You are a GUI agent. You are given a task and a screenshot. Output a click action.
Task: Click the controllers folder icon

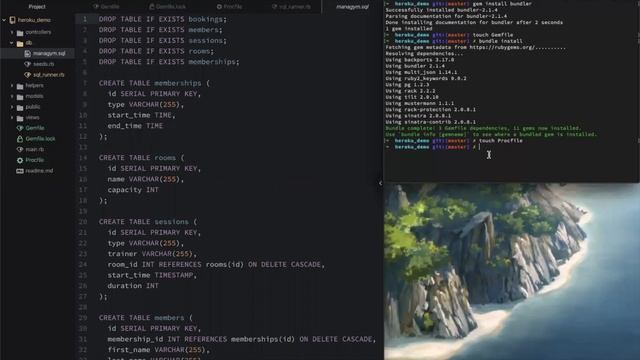click(x=20, y=32)
